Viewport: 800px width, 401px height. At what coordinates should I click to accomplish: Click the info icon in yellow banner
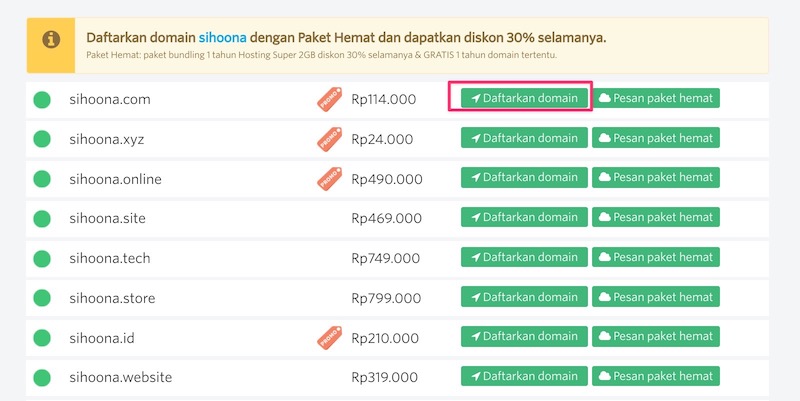(x=51, y=39)
